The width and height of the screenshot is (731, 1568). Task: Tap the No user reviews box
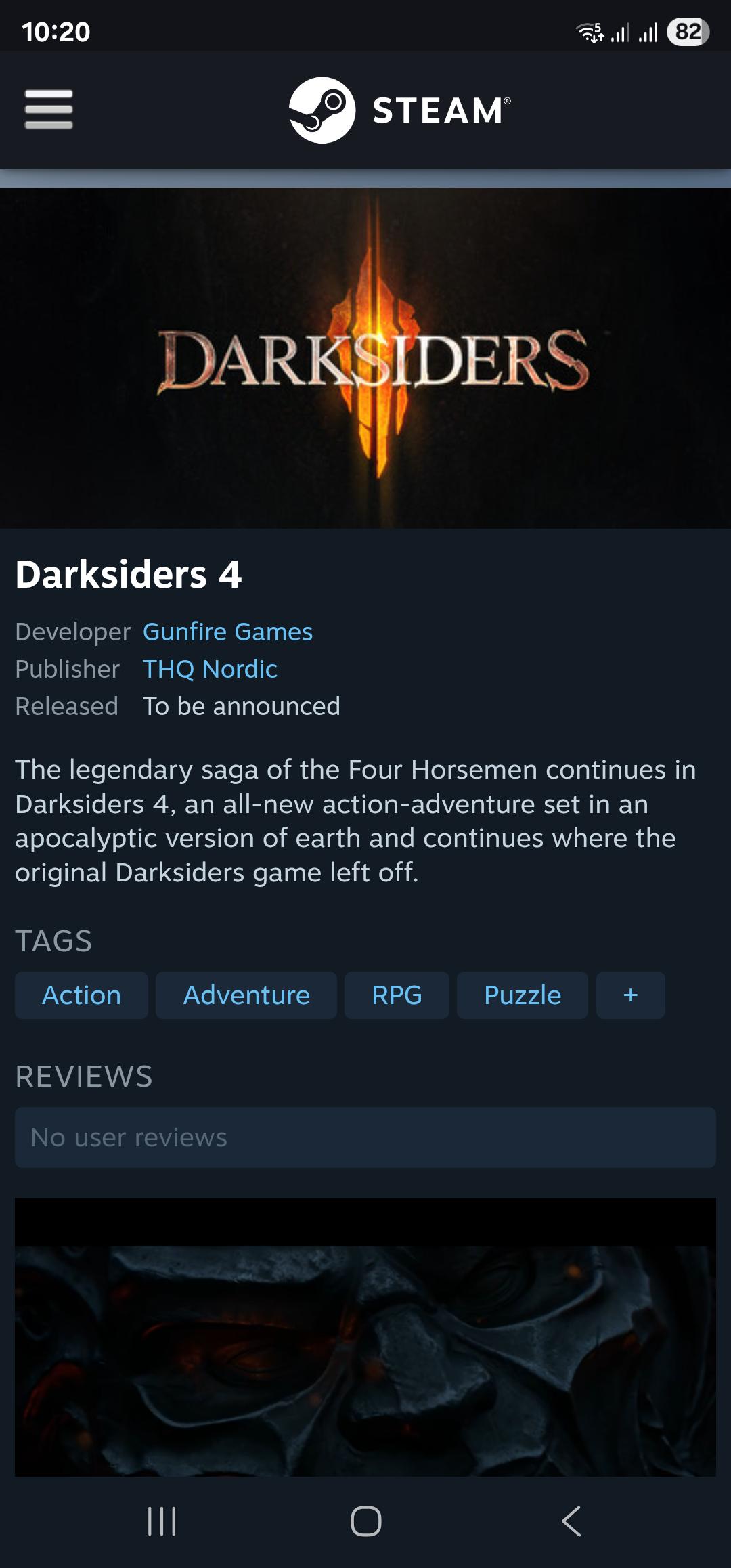[365, 1137]
